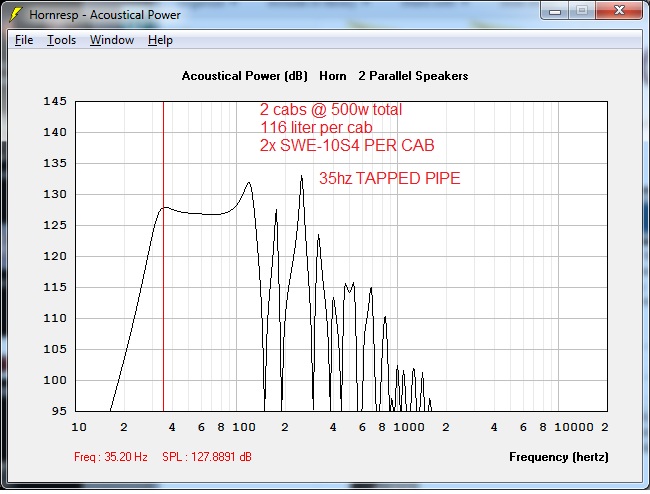Click the 100 label on frequency axis

tap(244, 427)
